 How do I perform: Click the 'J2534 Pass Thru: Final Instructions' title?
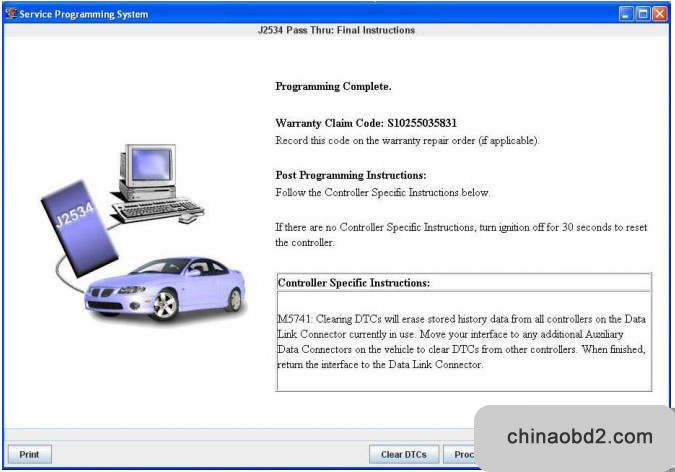coord(336,30)
